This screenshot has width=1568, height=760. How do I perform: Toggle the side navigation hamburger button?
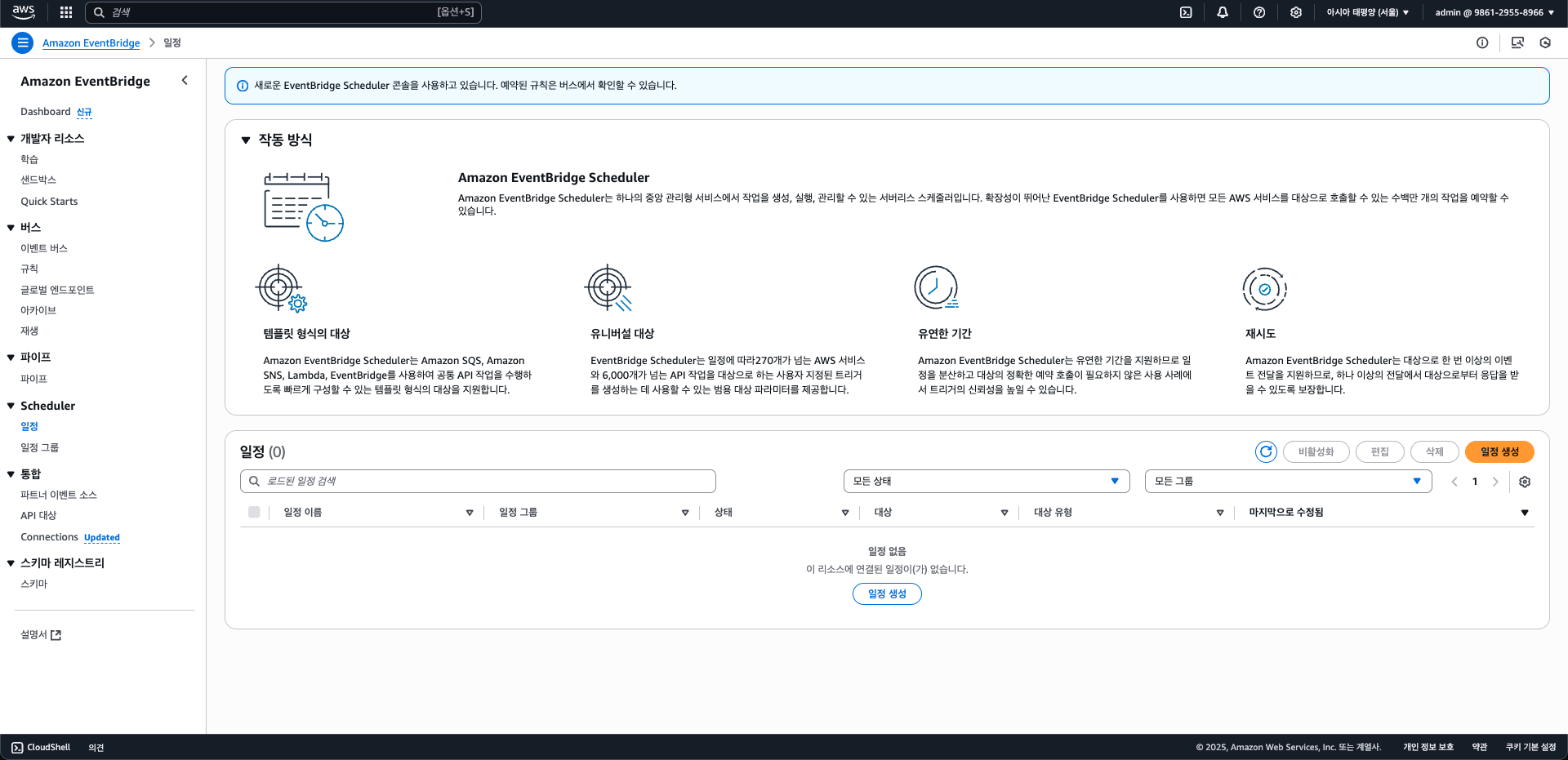[23, 42]
